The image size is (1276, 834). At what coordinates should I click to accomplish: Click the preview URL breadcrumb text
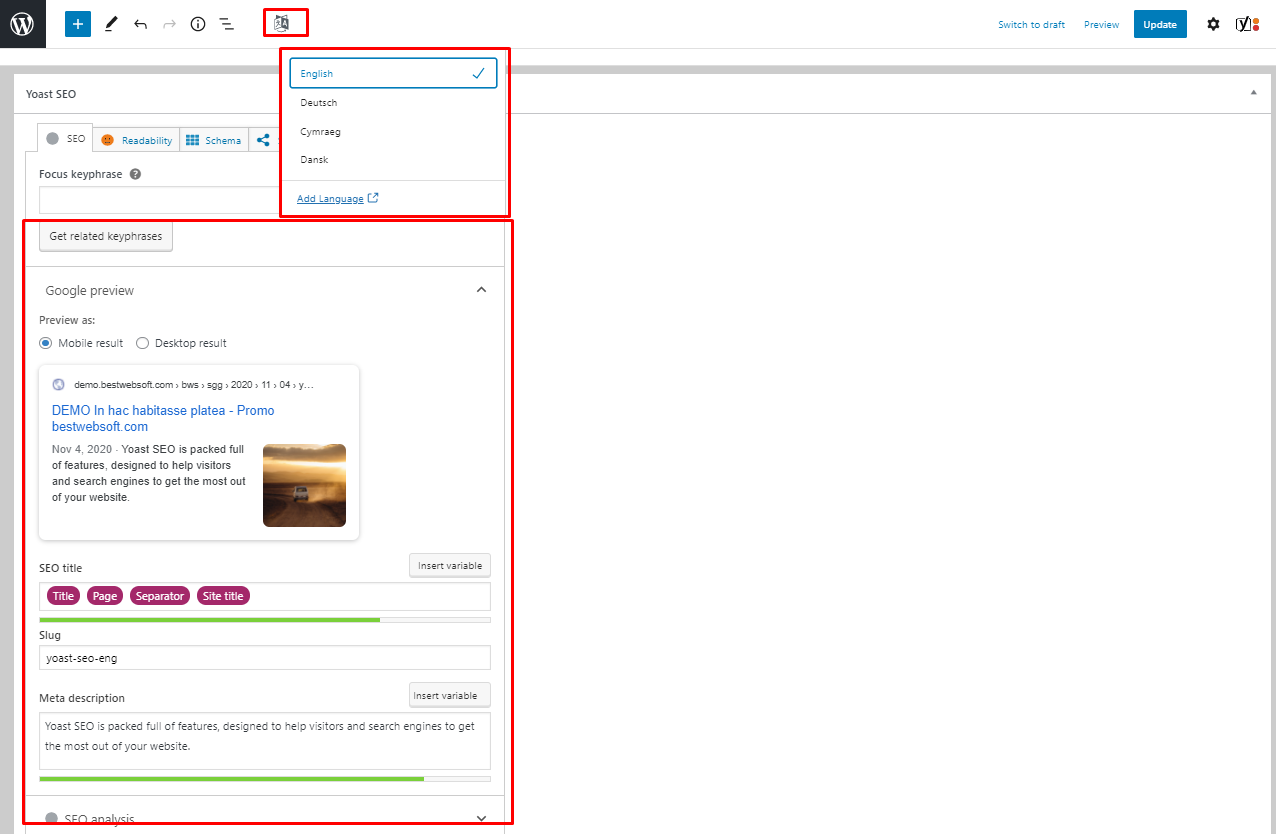194,384
